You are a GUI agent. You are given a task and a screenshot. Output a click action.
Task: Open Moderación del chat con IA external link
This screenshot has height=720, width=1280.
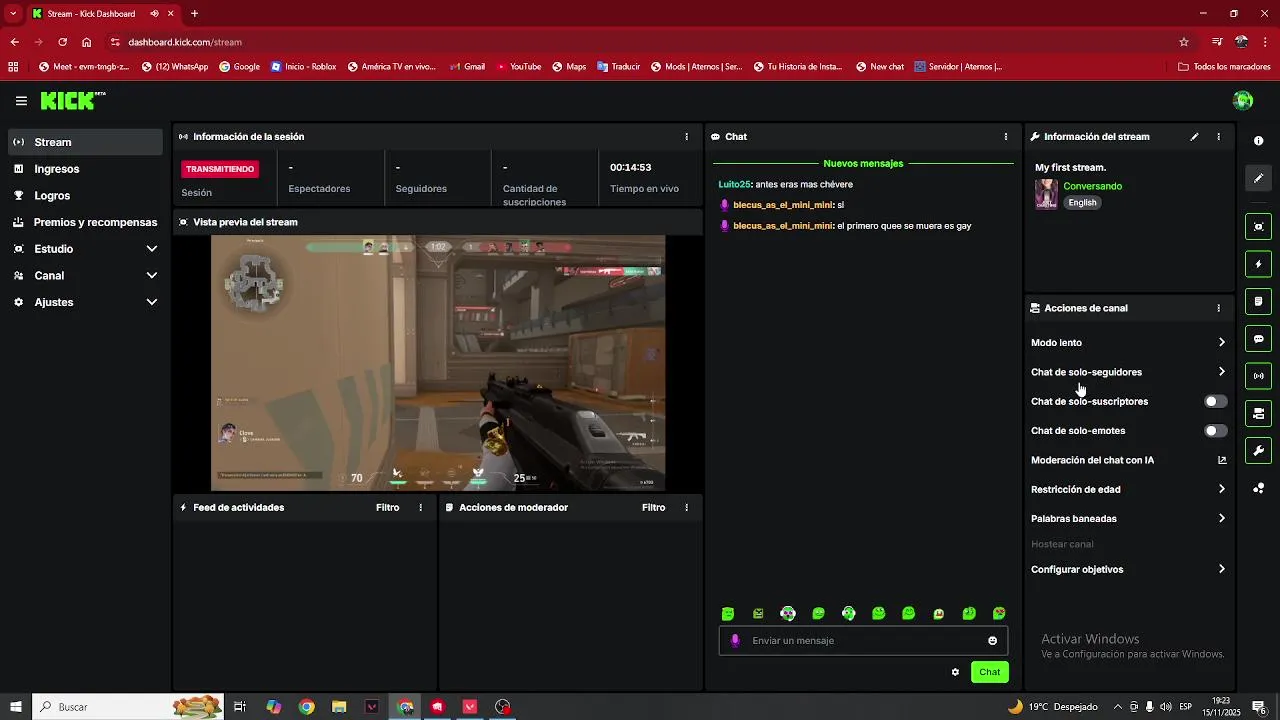click(1222, 460)
